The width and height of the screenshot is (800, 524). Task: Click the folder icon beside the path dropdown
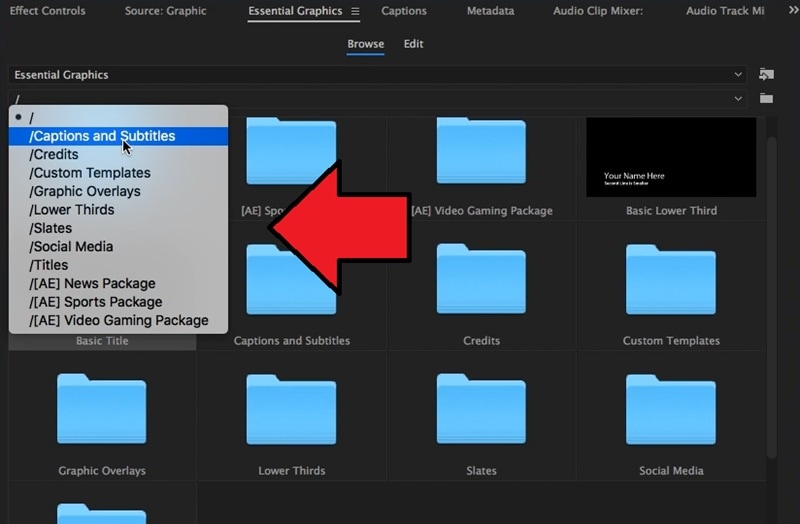pyautogui.click(x=766, y=98)
